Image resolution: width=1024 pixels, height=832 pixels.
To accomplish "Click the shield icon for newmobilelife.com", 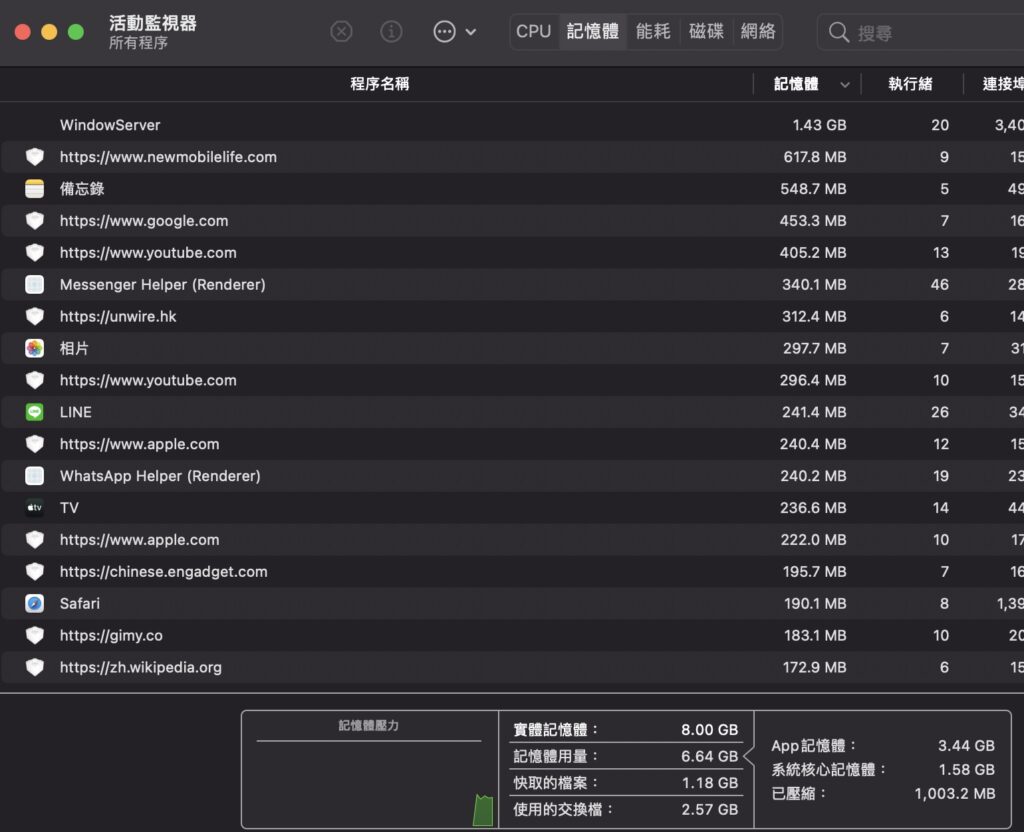I will click(35, 157).
